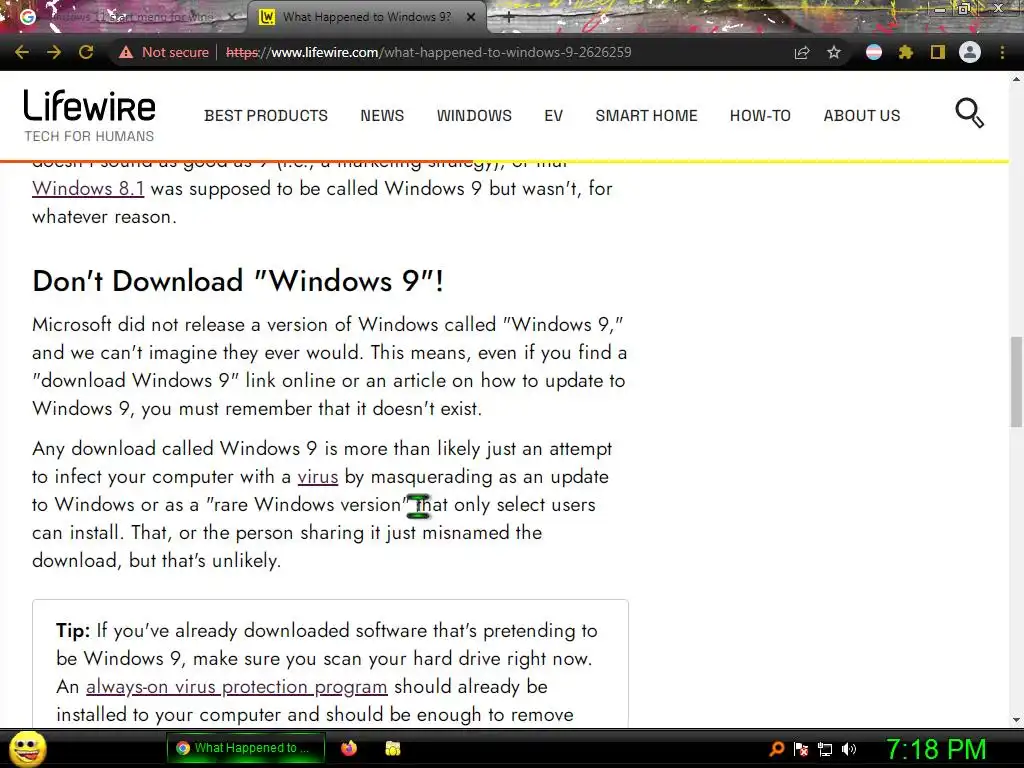Click the bold Tip: label

click(x=73, y=631)
